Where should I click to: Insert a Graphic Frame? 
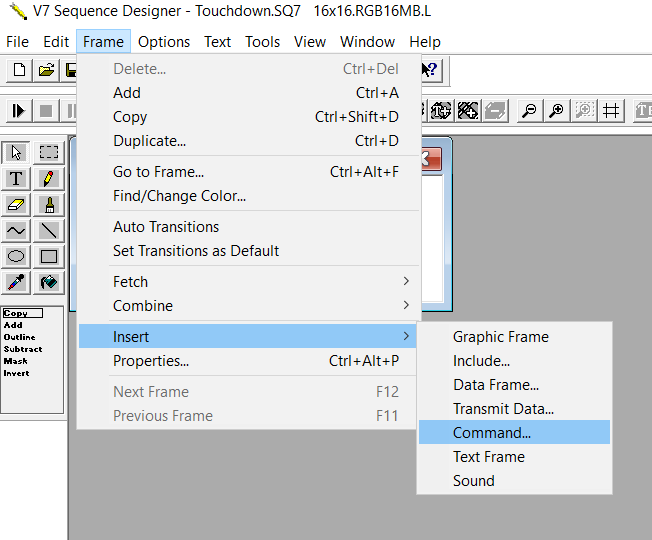pos(514,337)
